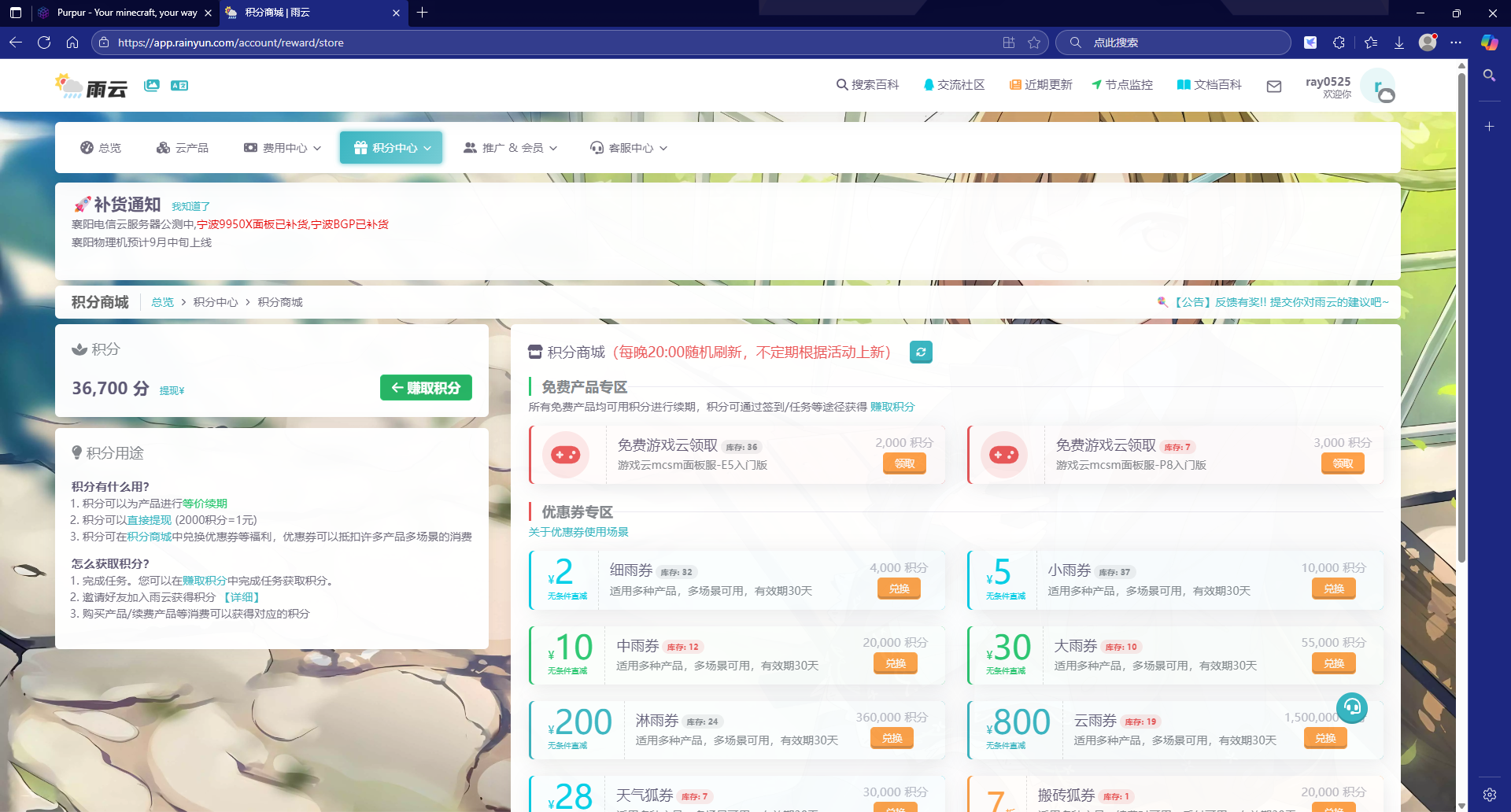Claim the P8入门版 free game cloud

tap(1343, 463)
